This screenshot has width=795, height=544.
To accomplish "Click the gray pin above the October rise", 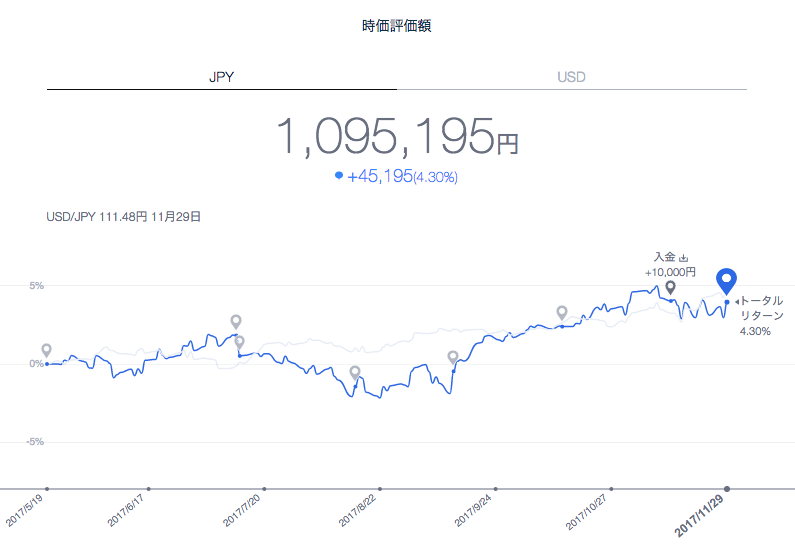I will [561, 313].
